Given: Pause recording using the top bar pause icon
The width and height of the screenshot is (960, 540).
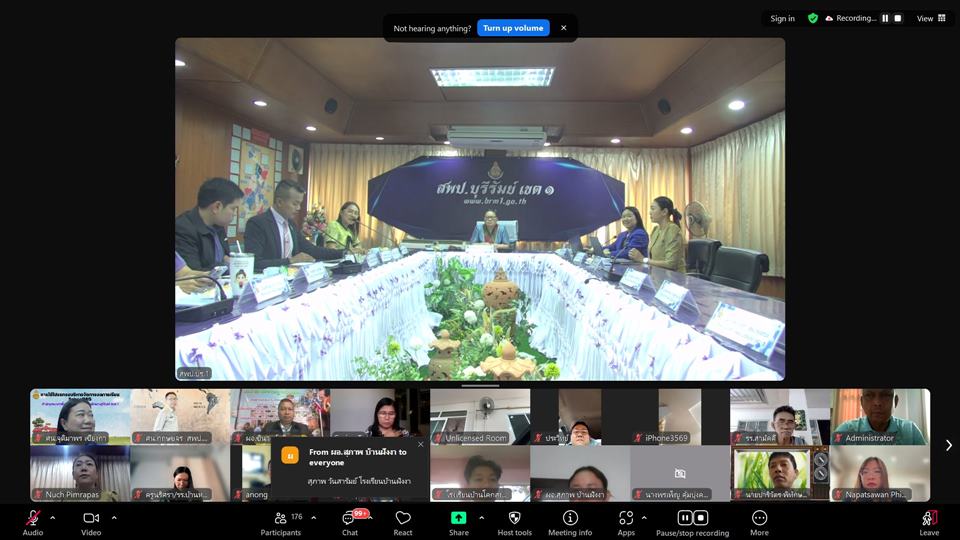Looking at the screenshot, I should click(885, 18).
